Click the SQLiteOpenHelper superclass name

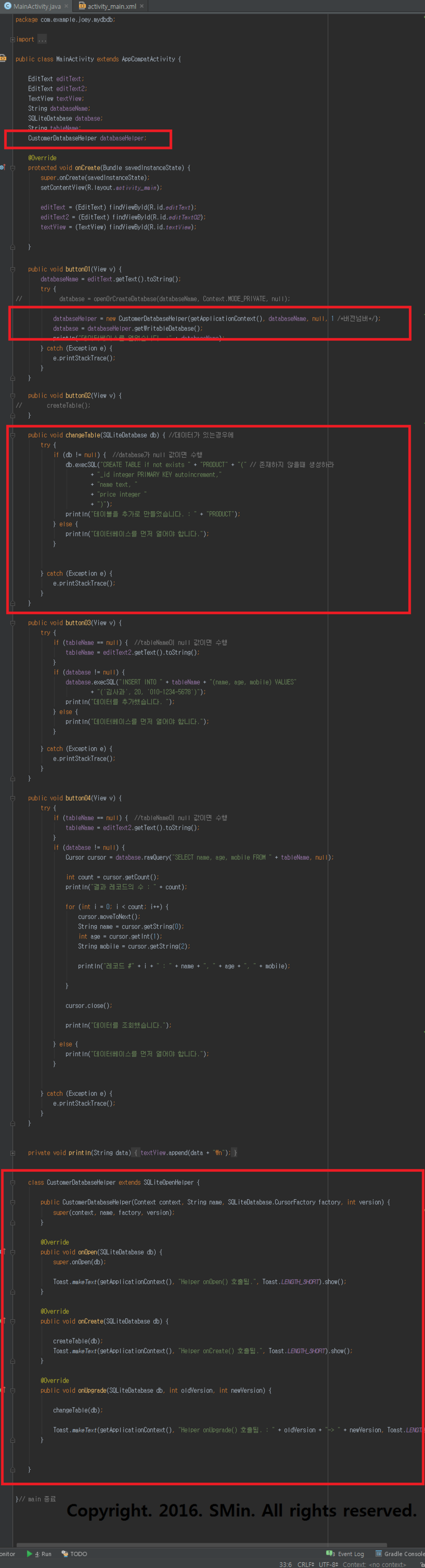coord(169,1182)
